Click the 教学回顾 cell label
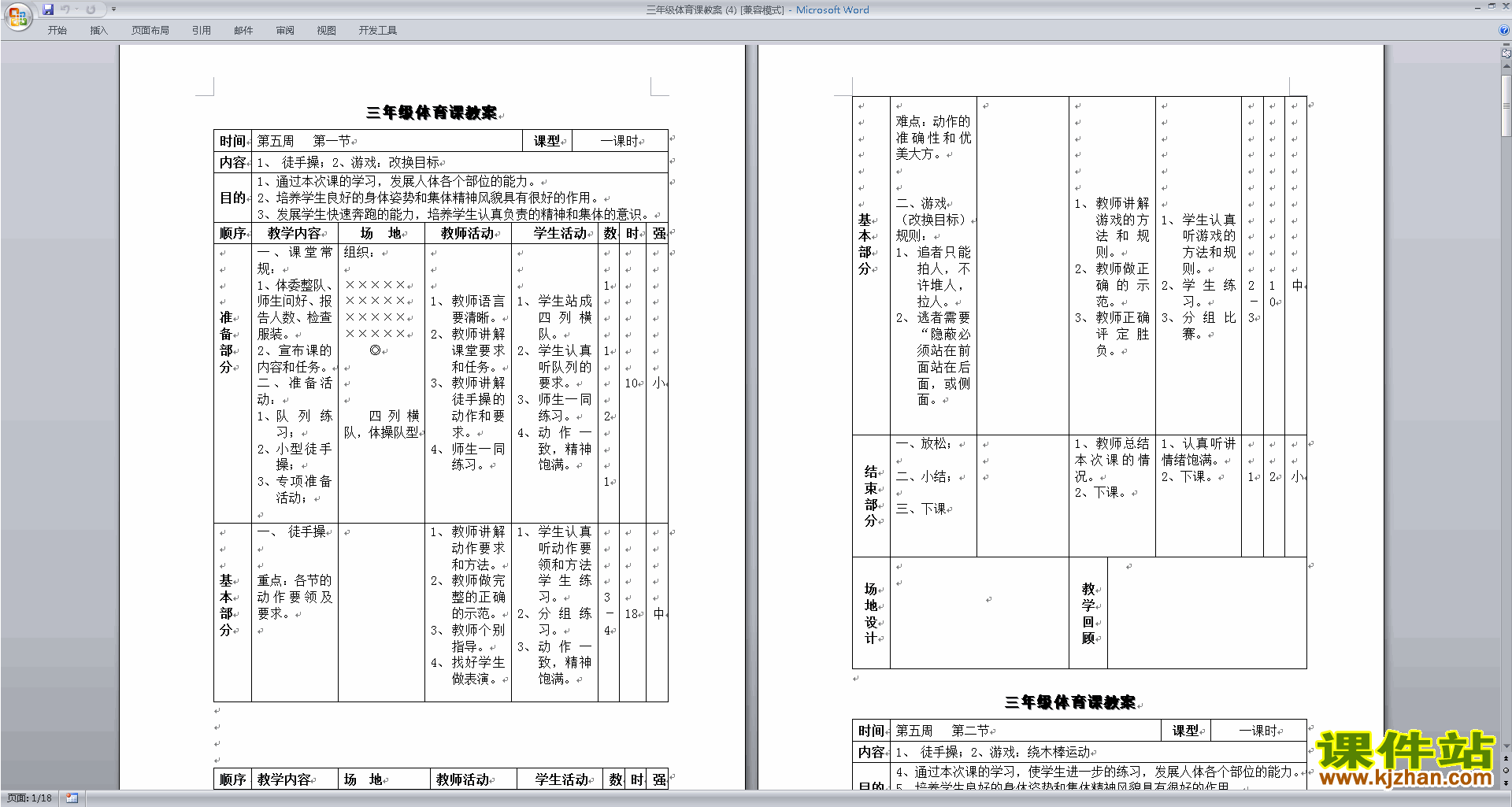This screenshot has height=807, width=1512. point(1088,613)
